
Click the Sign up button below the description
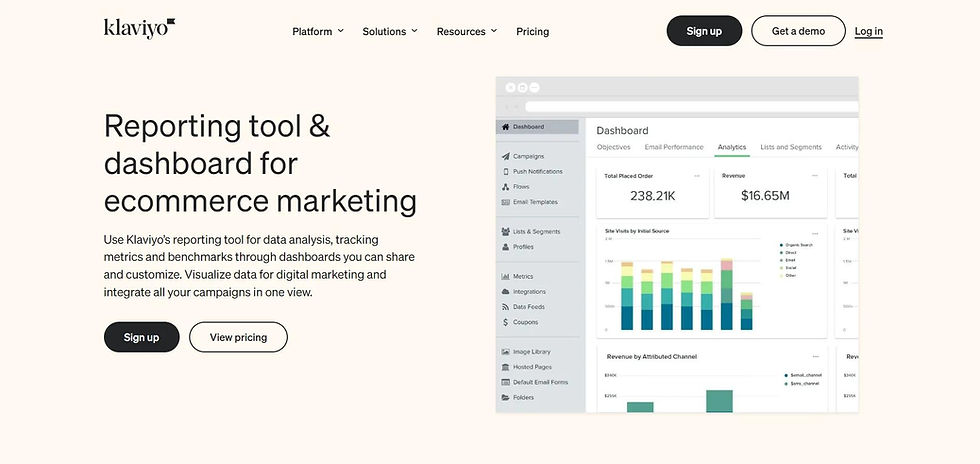[x=141, y=337]
